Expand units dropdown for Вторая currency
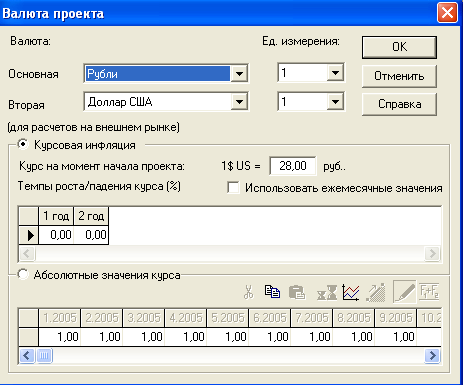 pos(335,102)
